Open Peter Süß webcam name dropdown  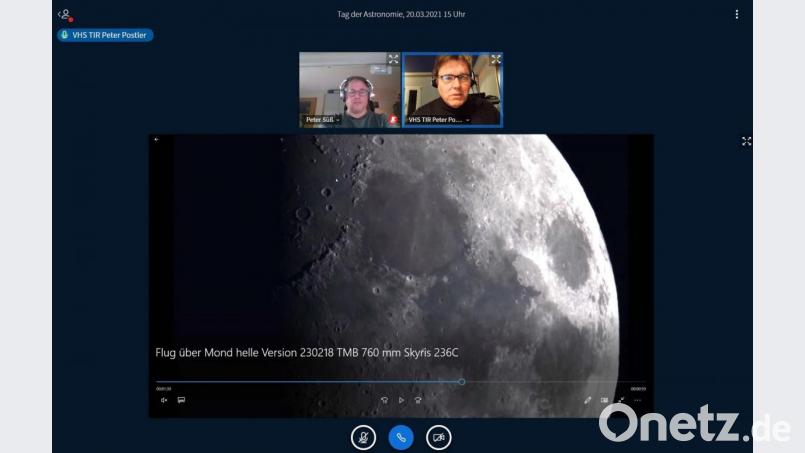click(x=322, y=120)
